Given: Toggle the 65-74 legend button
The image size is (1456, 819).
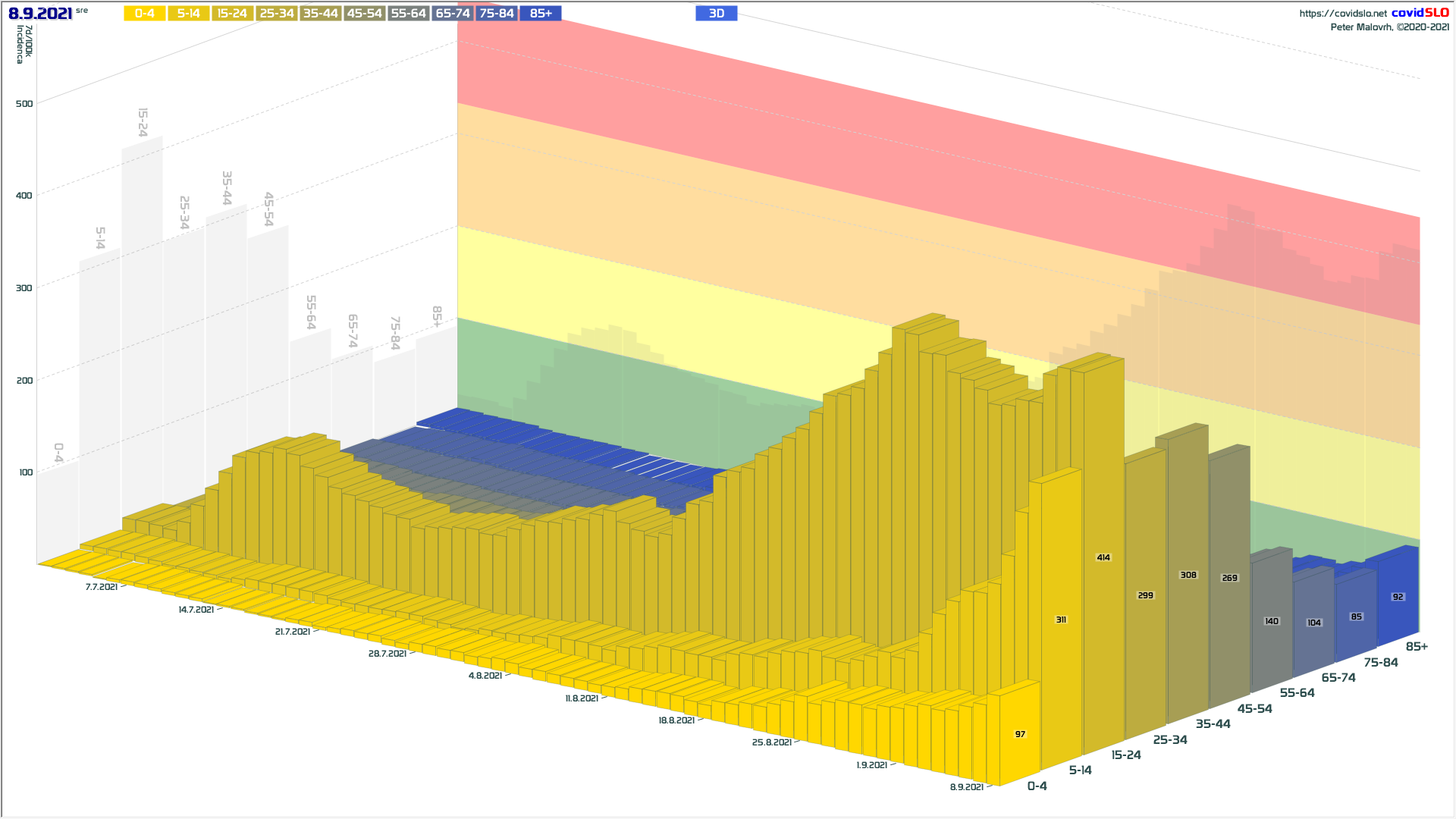Looking at the screenshot, I should coord(453,14).
